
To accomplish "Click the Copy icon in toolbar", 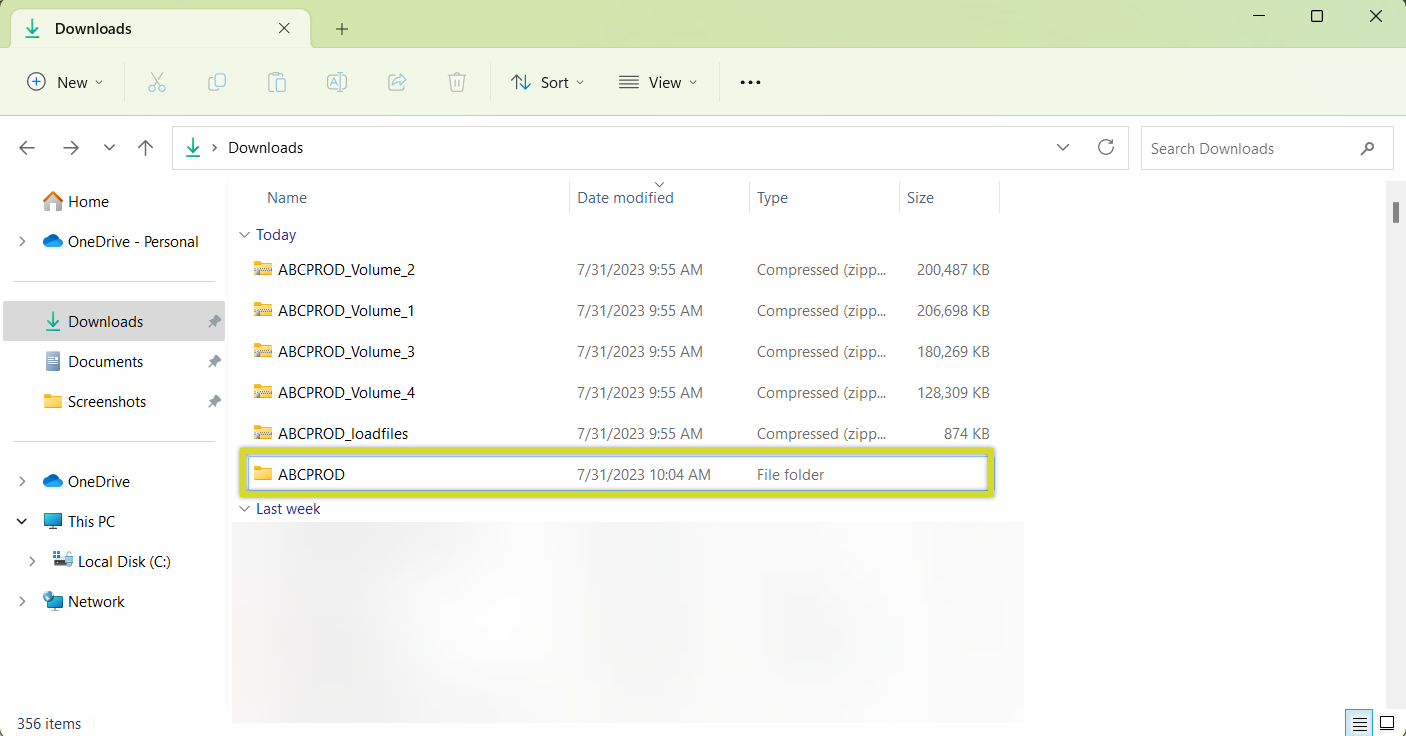I will [217, 82].
